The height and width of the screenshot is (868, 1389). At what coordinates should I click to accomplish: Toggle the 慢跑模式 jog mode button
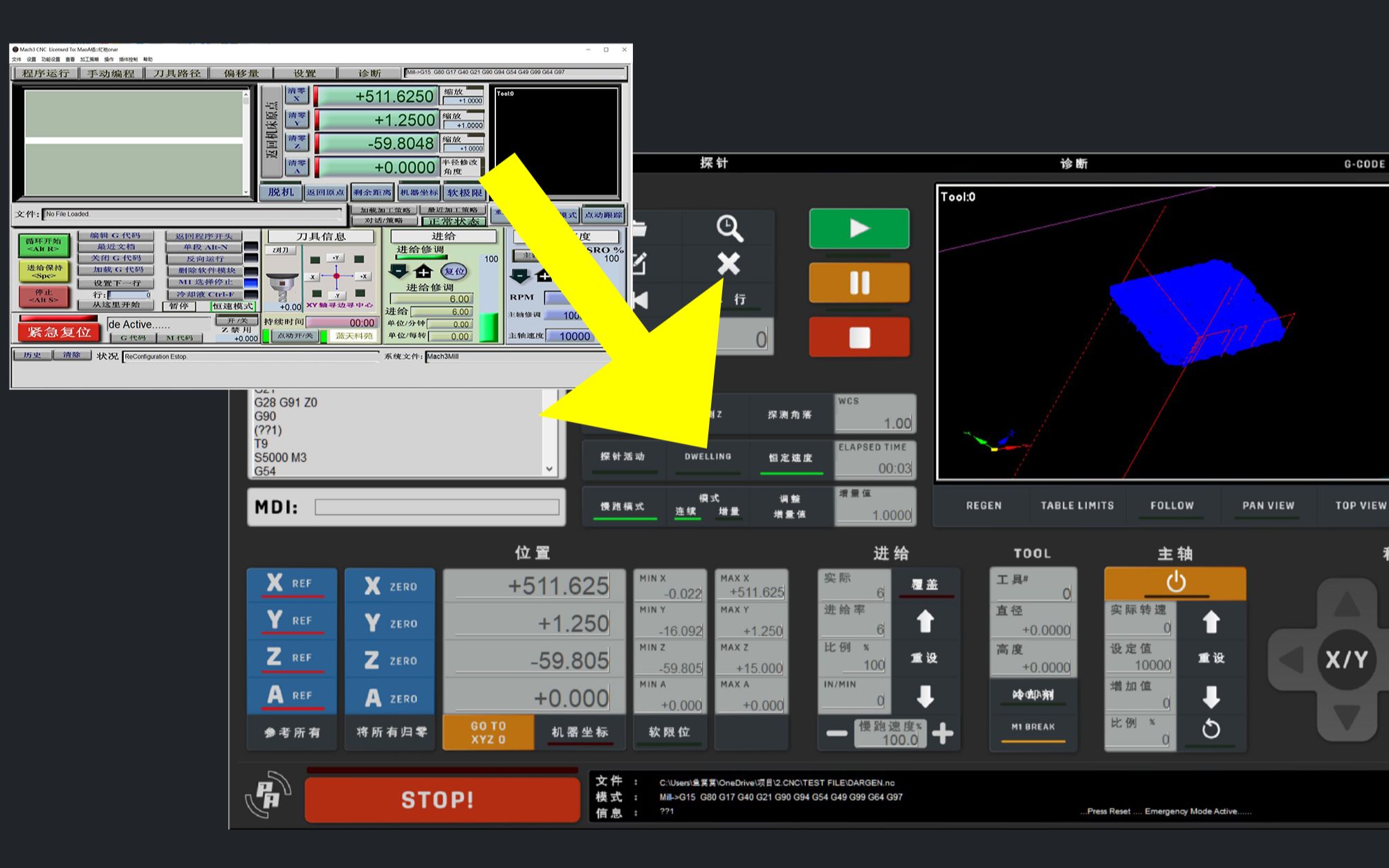tap(623, 506)
